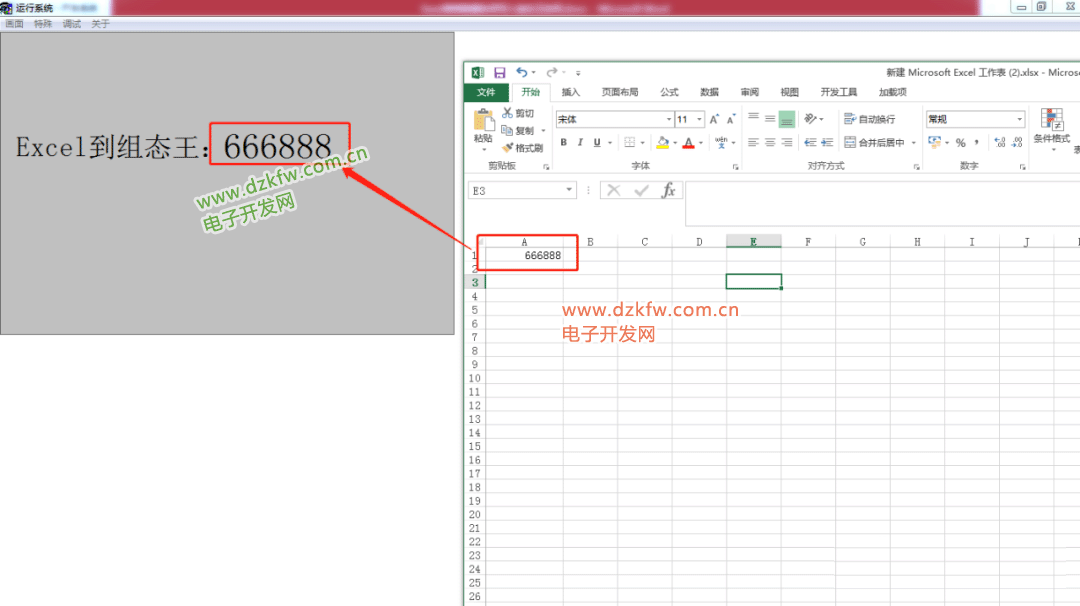Screen dimensions: 1080x606
Task: Toggle bold formatting
Action: point(564,143)
